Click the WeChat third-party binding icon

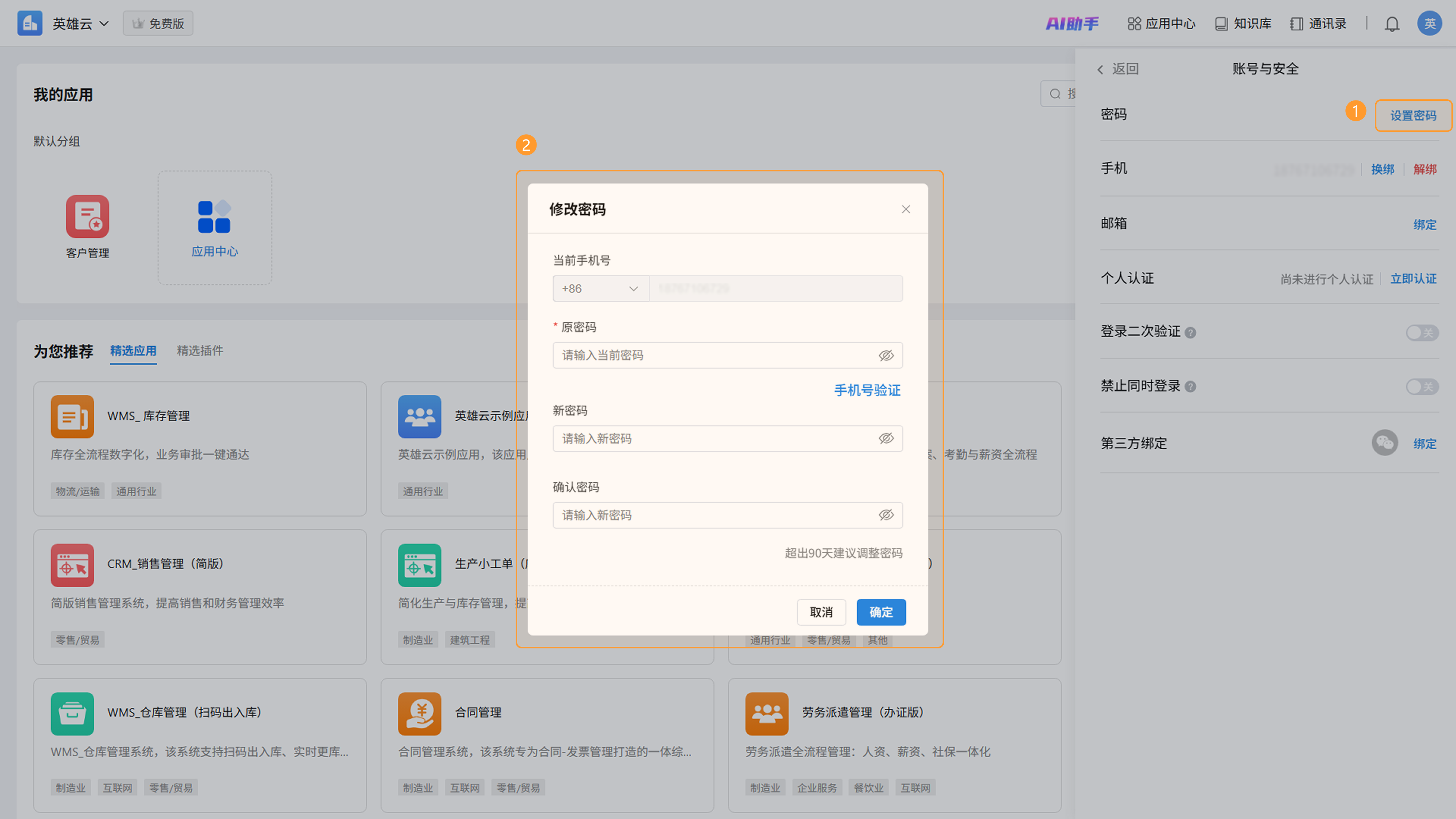coord(1384,443)
